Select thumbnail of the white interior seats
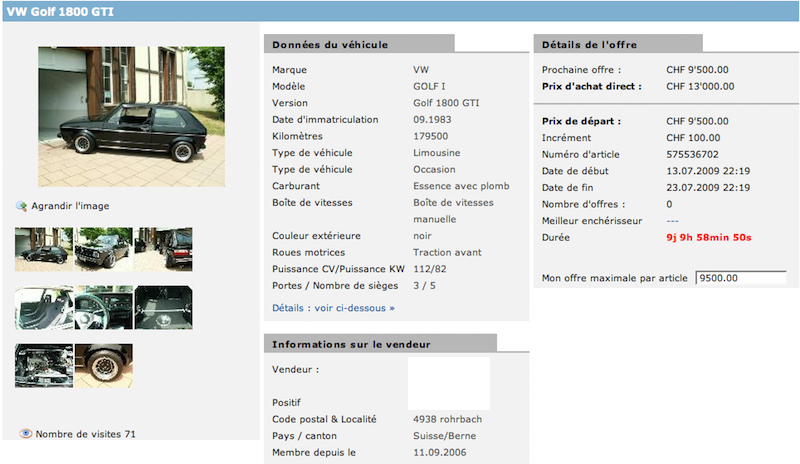Viewport: 800px width, 464px height. (x=44, y=307)
